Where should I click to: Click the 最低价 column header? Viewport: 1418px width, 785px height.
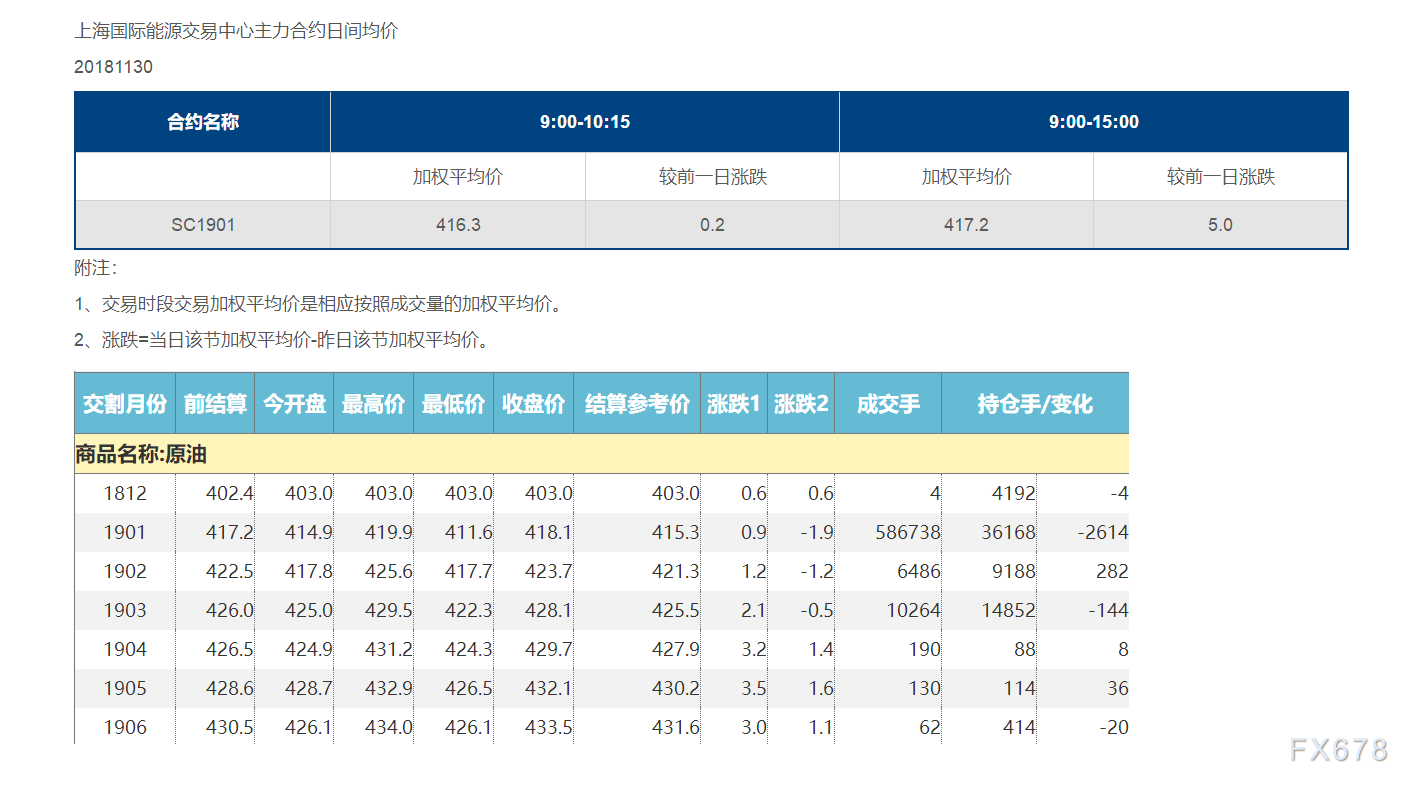(453, 404)
